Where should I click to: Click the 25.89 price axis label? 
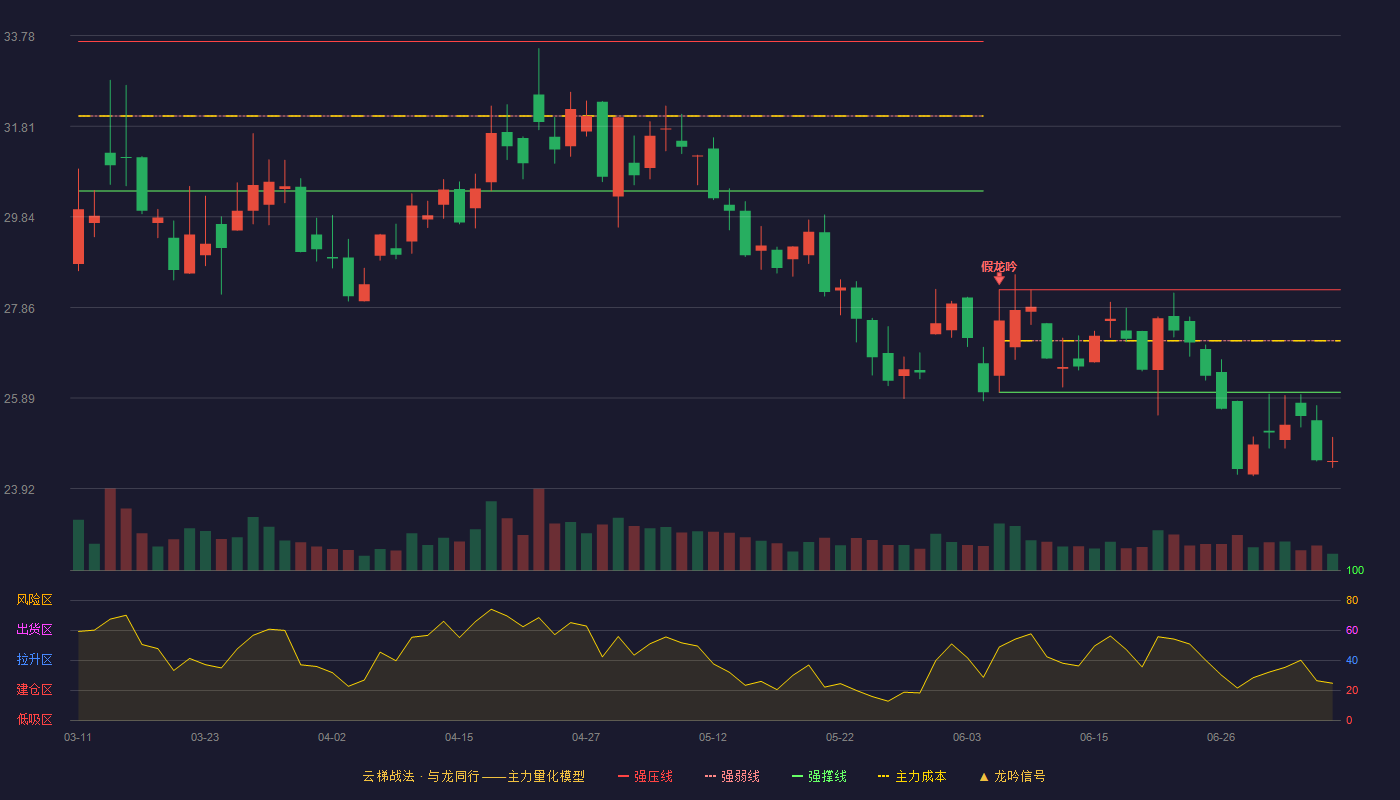coord(19,399)
